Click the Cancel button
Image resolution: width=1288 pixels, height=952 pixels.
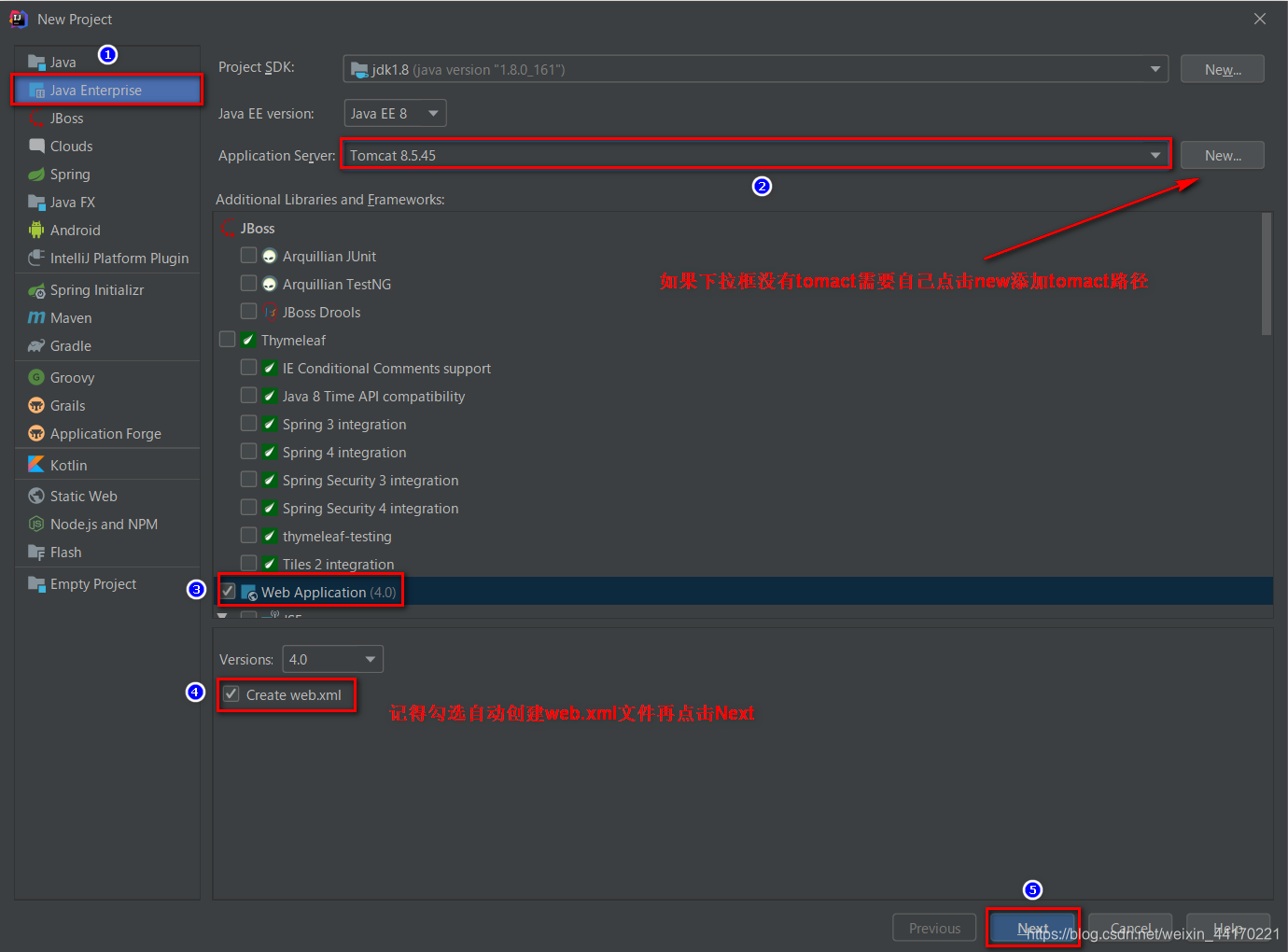pyautogui.click(x=1130, y=928)
